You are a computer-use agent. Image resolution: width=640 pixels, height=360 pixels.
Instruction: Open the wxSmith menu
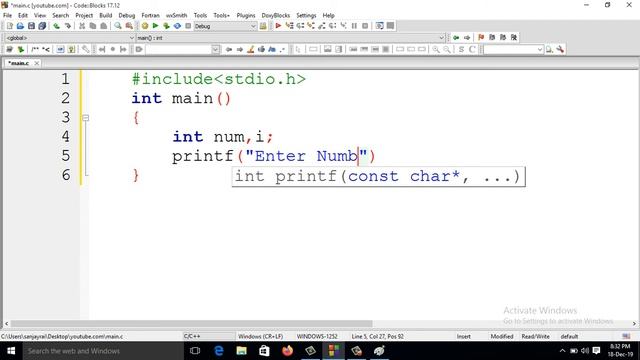(x=176, y=15)
